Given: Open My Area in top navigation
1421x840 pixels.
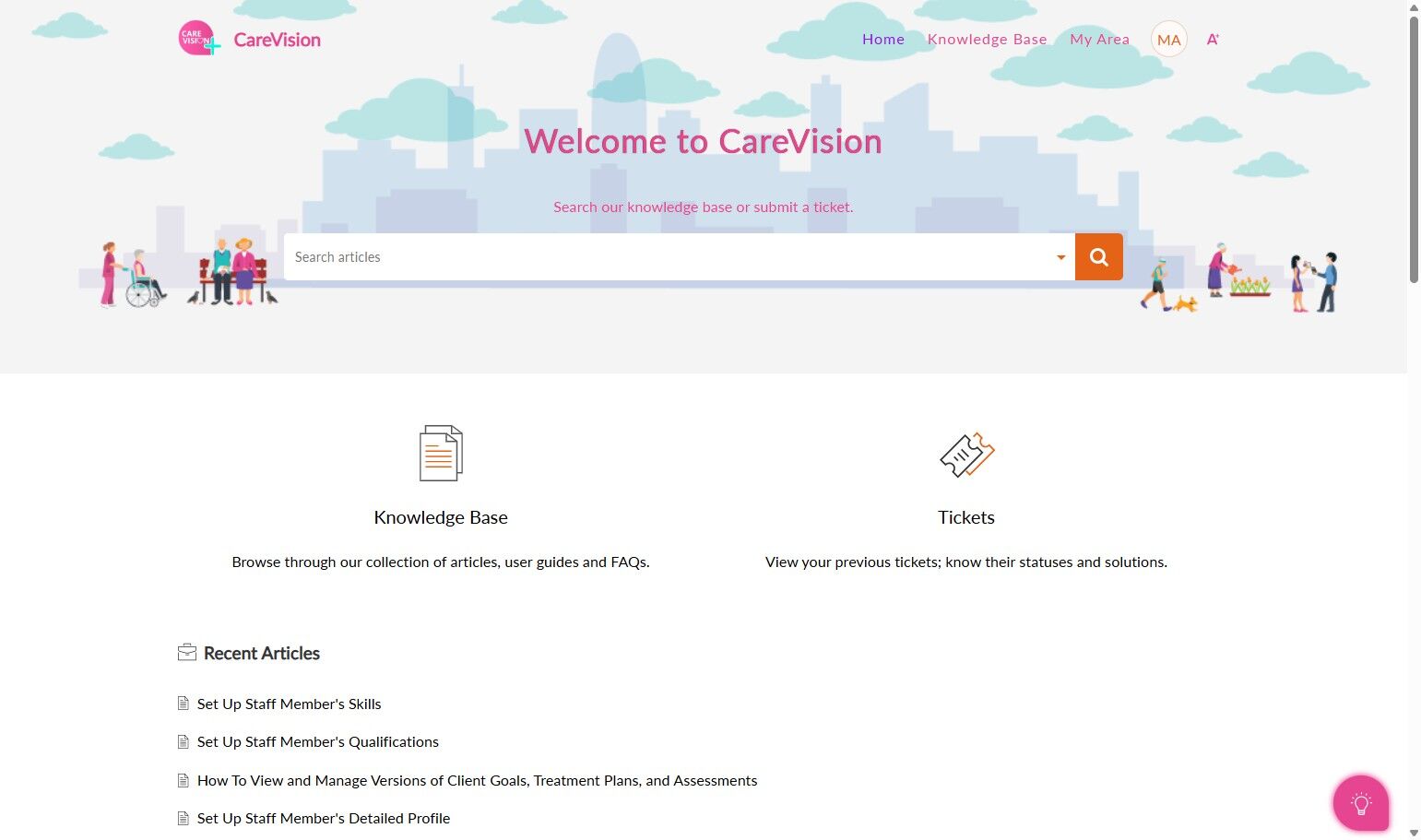Looking at the screenshot, I should 1099,39.
